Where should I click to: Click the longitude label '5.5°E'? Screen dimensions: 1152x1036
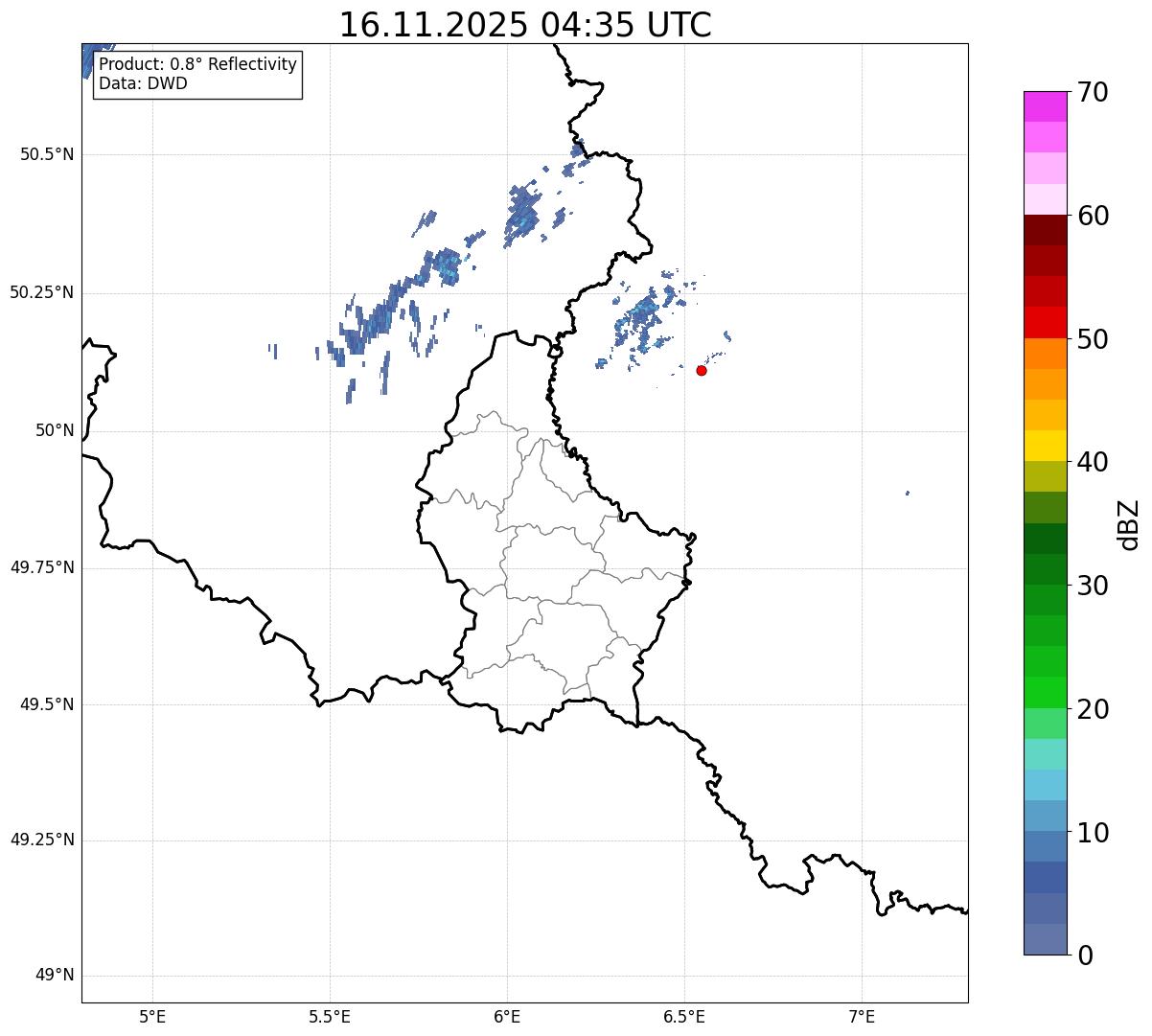330,1018
